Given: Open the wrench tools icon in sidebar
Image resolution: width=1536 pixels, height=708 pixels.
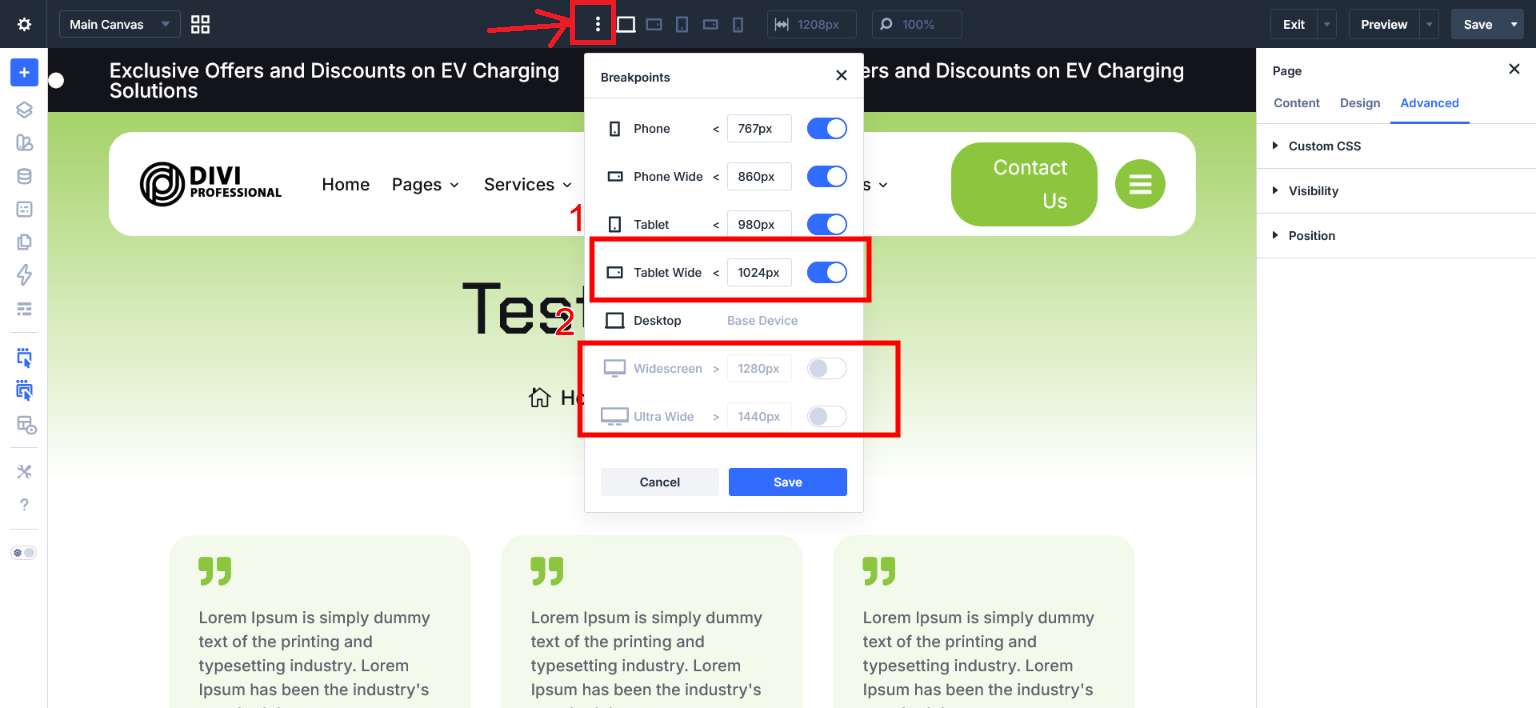Looking at the screenshot, I should [24, 471].
